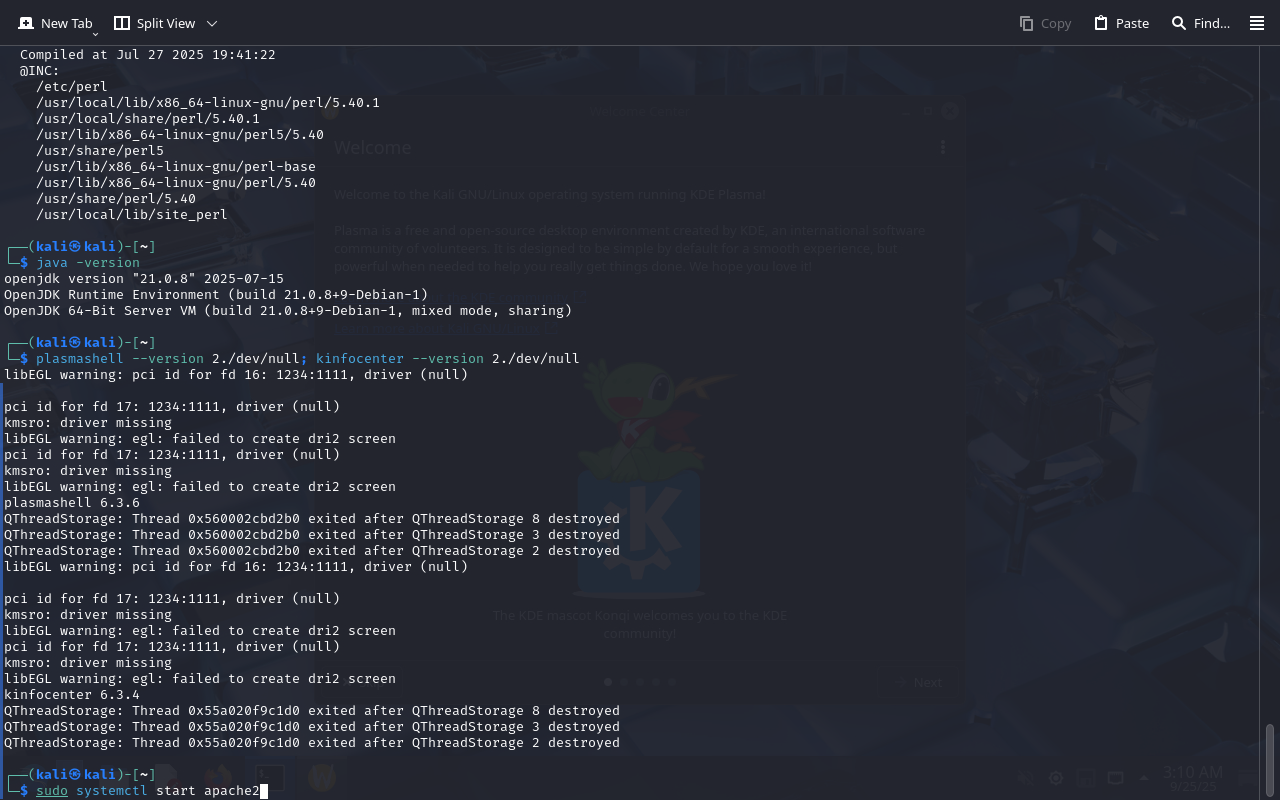This screenshot has width=1280, height=800.
Task: Click the New Tab plus icon
Action: pos(26,23)
